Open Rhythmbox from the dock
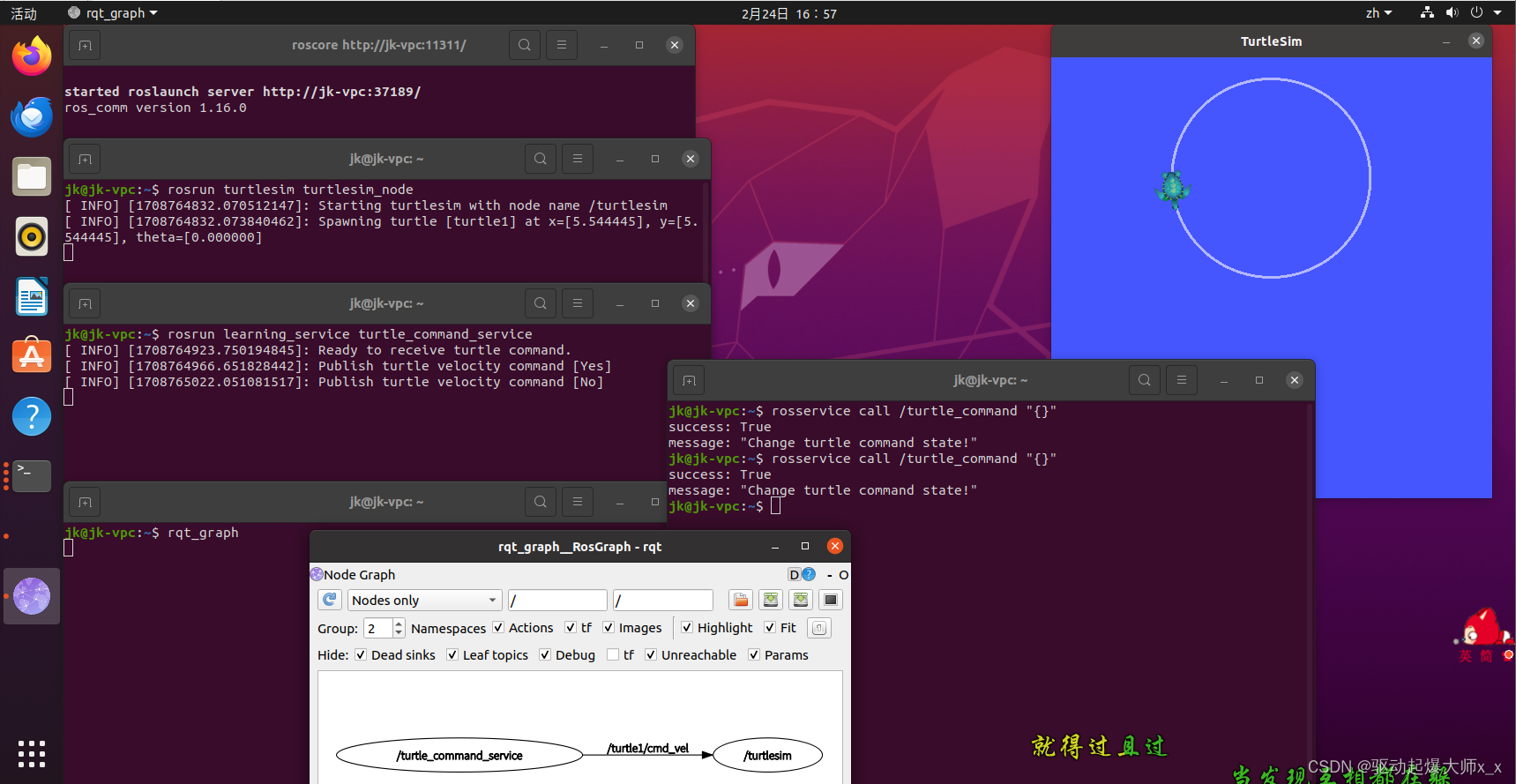The height and width of the screenshot is (784, 1516). point(32,236)
